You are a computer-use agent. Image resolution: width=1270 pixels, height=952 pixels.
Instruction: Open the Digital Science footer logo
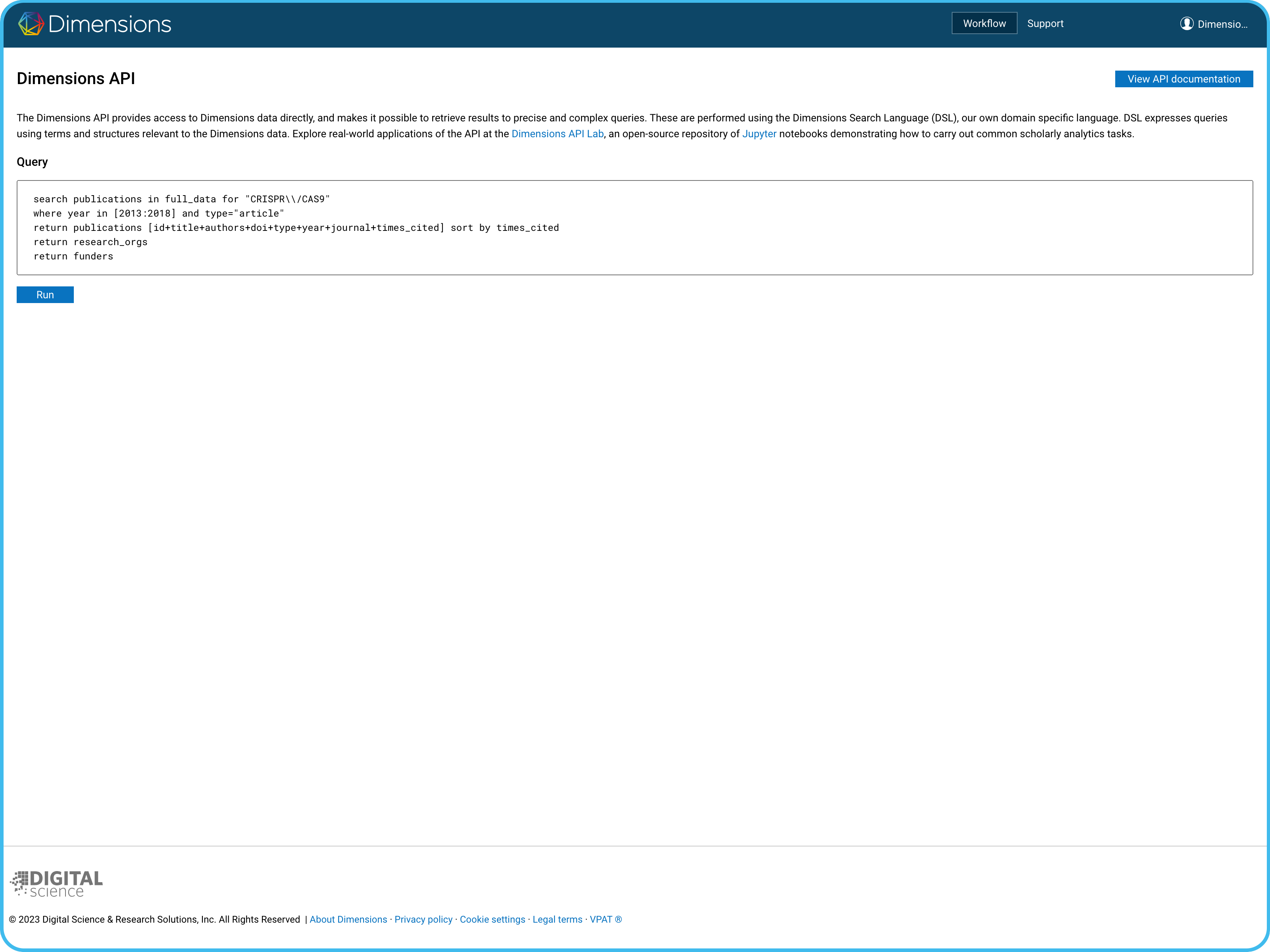point(56,884)
